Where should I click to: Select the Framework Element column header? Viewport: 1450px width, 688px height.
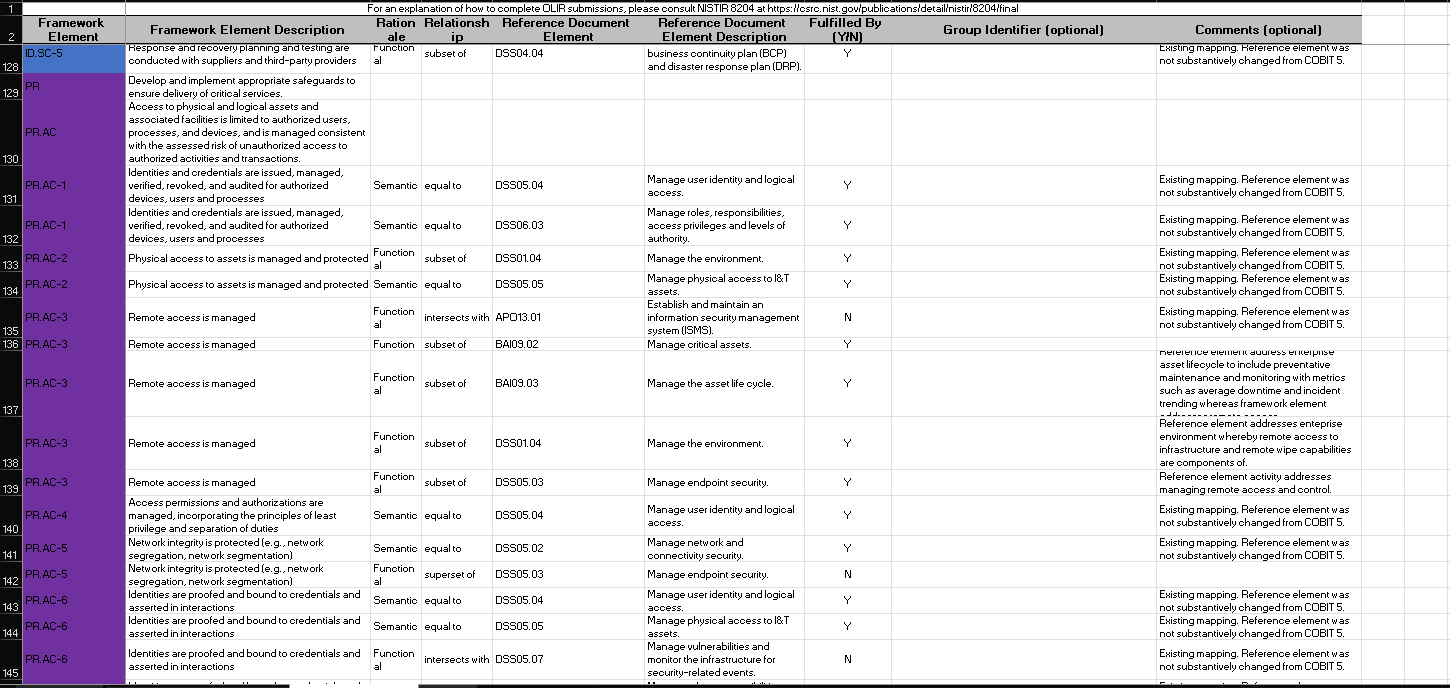point(74,29)
